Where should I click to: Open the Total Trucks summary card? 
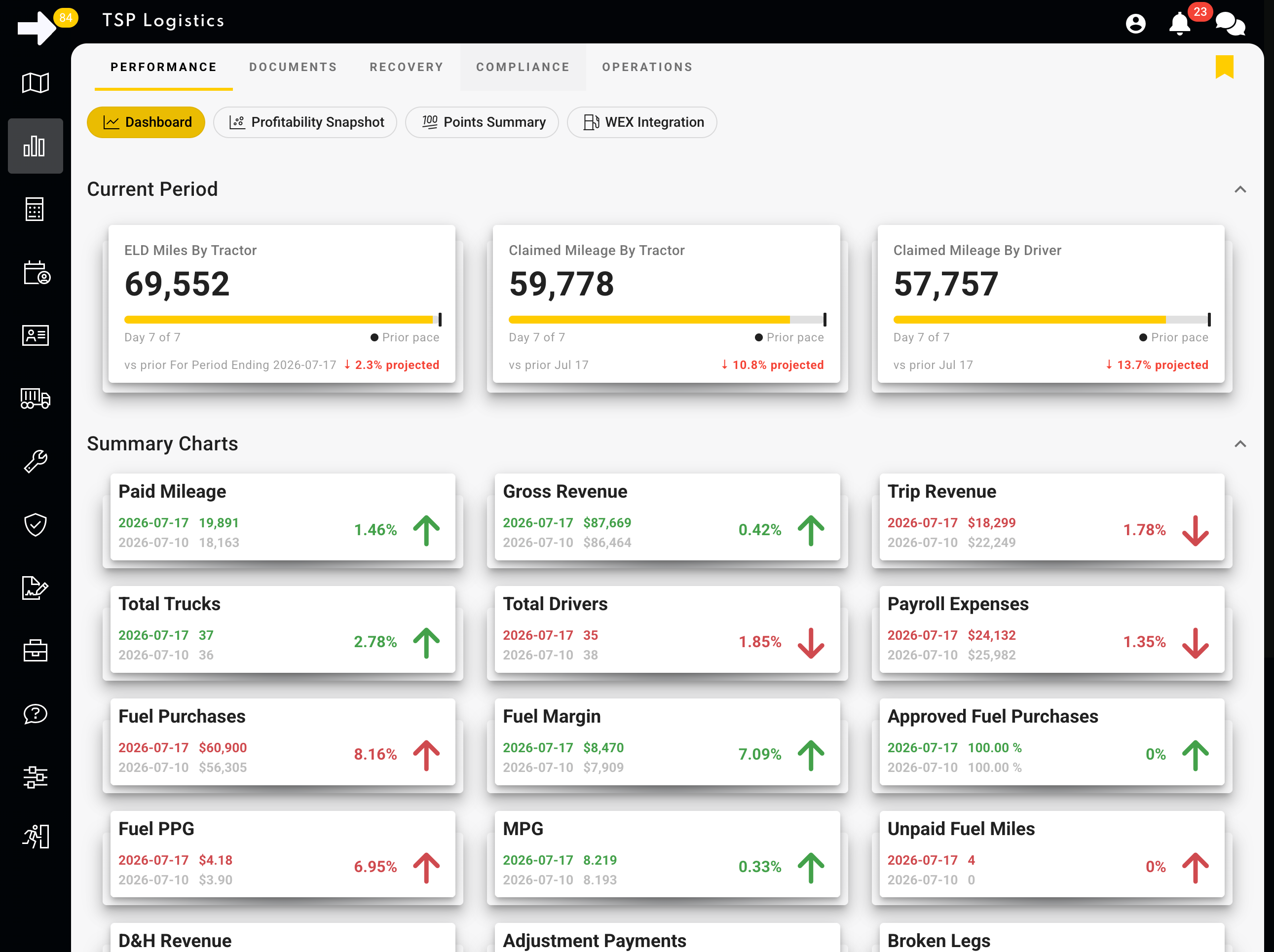[x=282, y=629]
